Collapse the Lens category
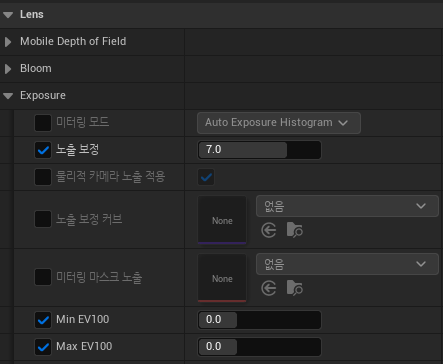Image resolution: width=443 pixels, height=364 pixels. [8, 15]
